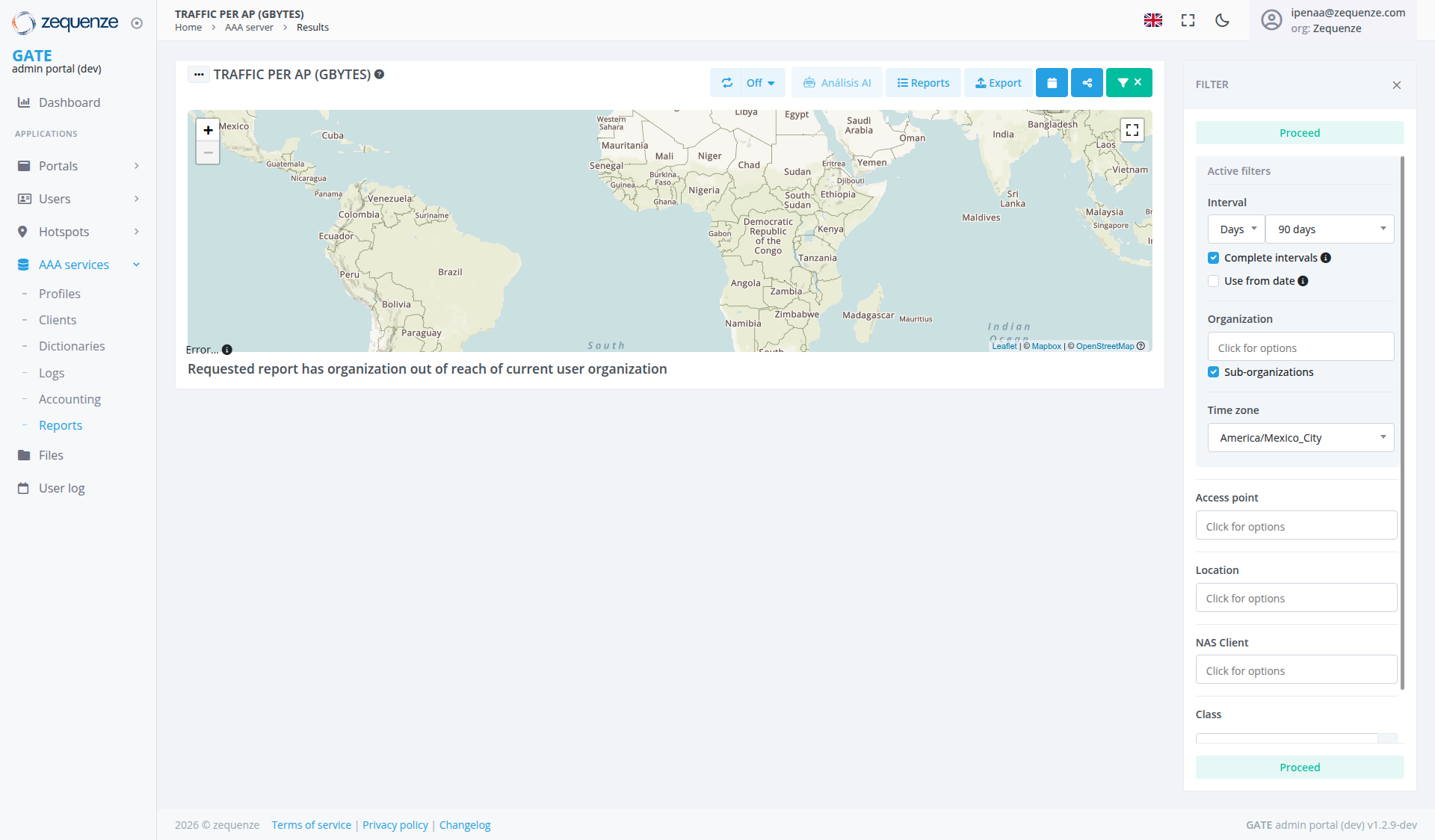The height and width of the screenshot is (840, 1435).
Task: Toggle dark mode with the moon icon
Action: 1221,20
